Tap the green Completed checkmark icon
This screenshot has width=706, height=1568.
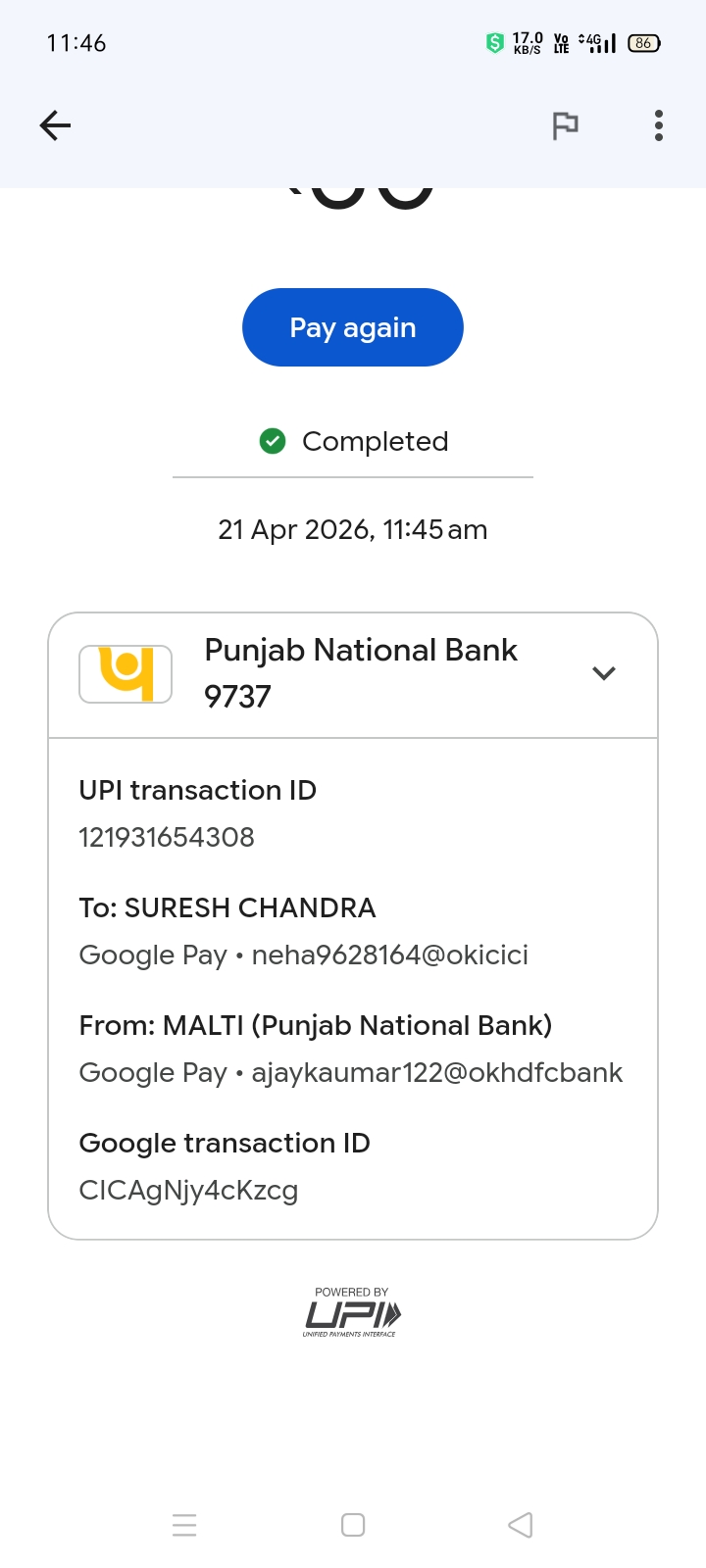(x=273, y=442)
